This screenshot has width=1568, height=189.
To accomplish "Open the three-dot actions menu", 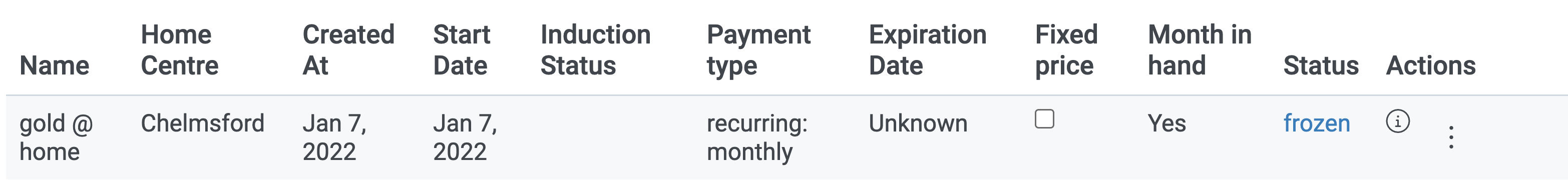I will click(1451, 137).
